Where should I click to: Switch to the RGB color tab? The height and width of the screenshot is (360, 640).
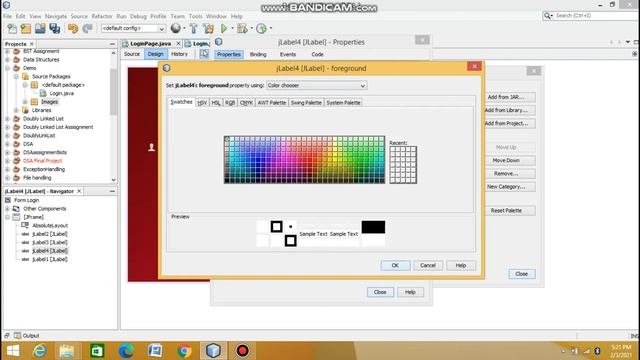(x=230, y=103)
